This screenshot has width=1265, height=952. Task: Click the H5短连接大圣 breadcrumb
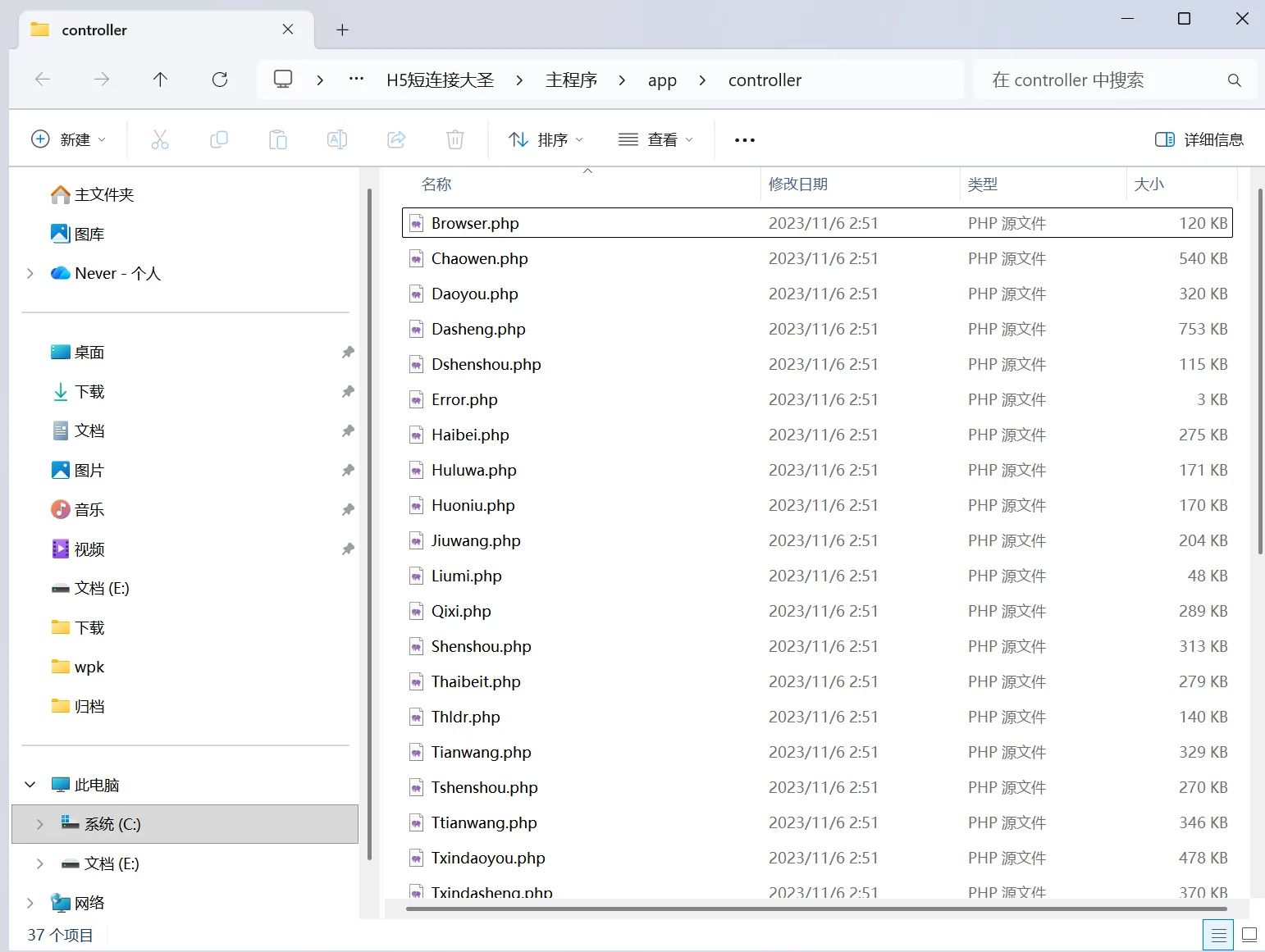pyautogui.click(x=441, y=80)
